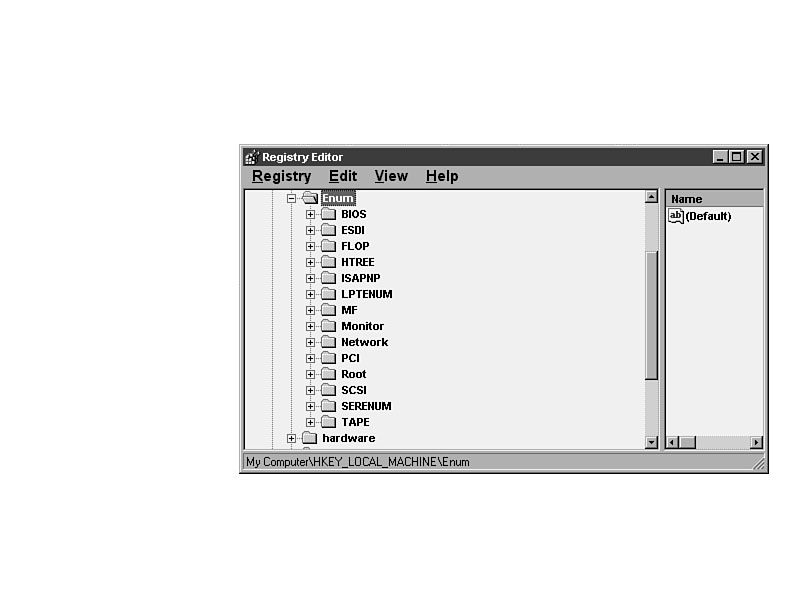Open the View menu
800x600 pixels.
391,176
